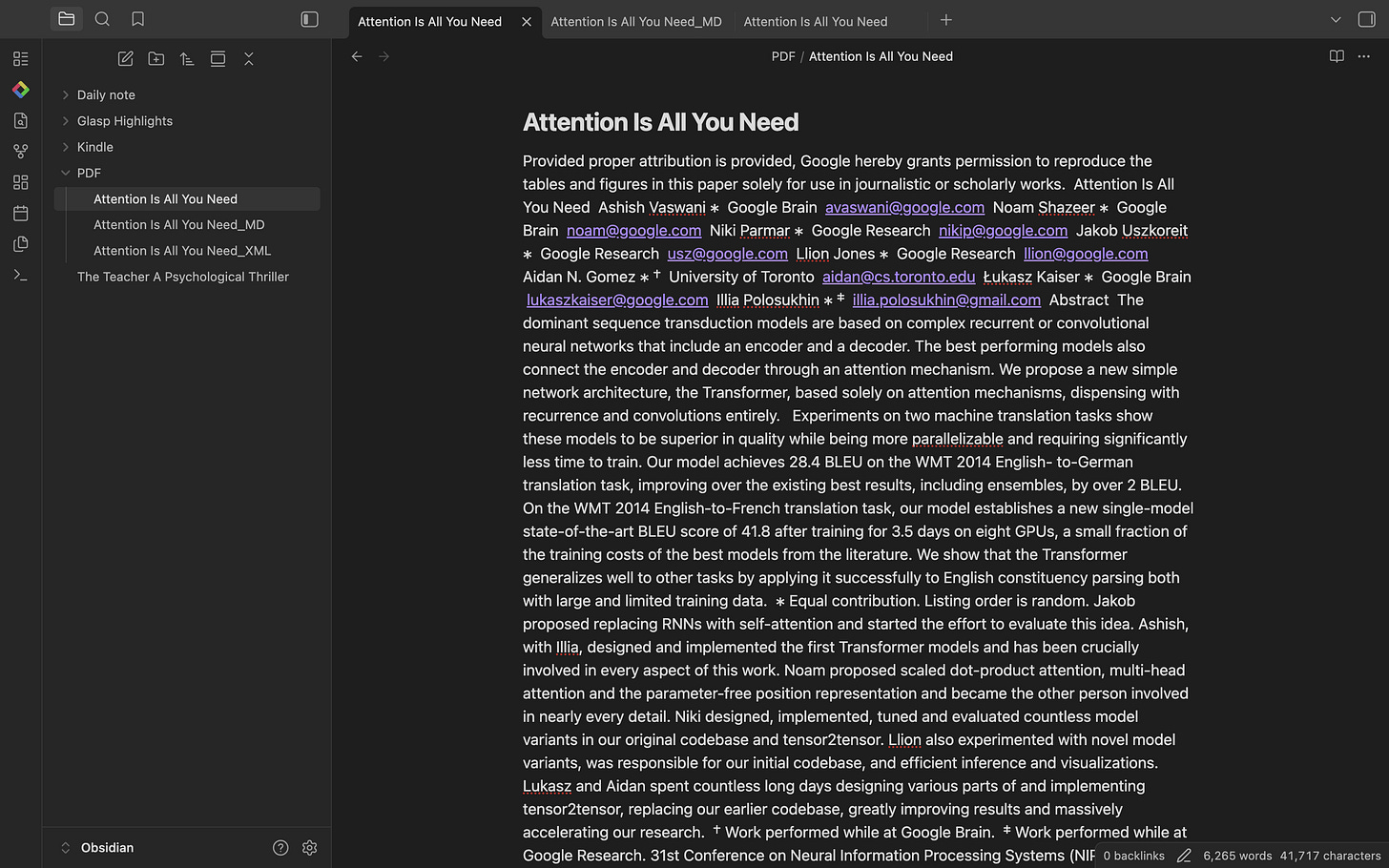The height and width of the screenshot is (868, 1389).
Task: Click top ribbon icon above the colorful one
Action: click(21, 59)
